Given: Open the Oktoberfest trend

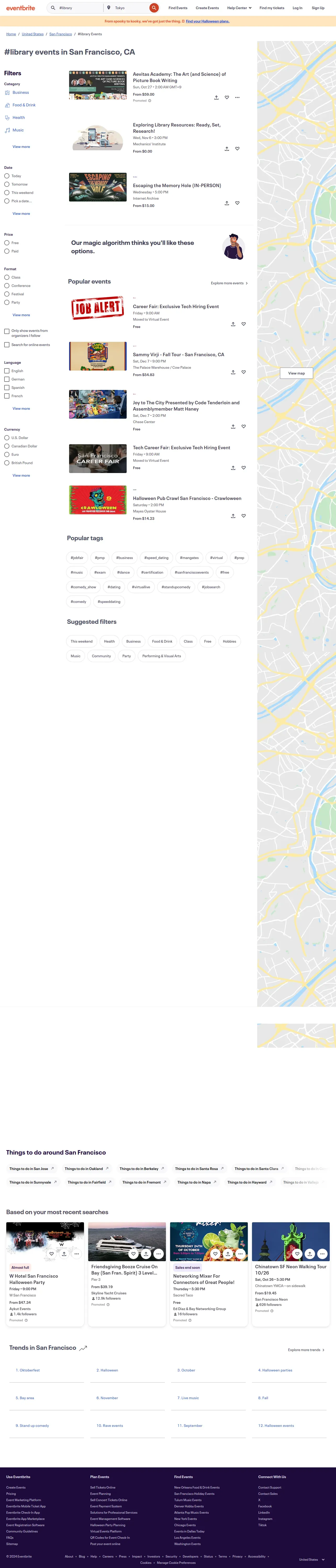Looking at the screenshot, I should (28, 1370).
